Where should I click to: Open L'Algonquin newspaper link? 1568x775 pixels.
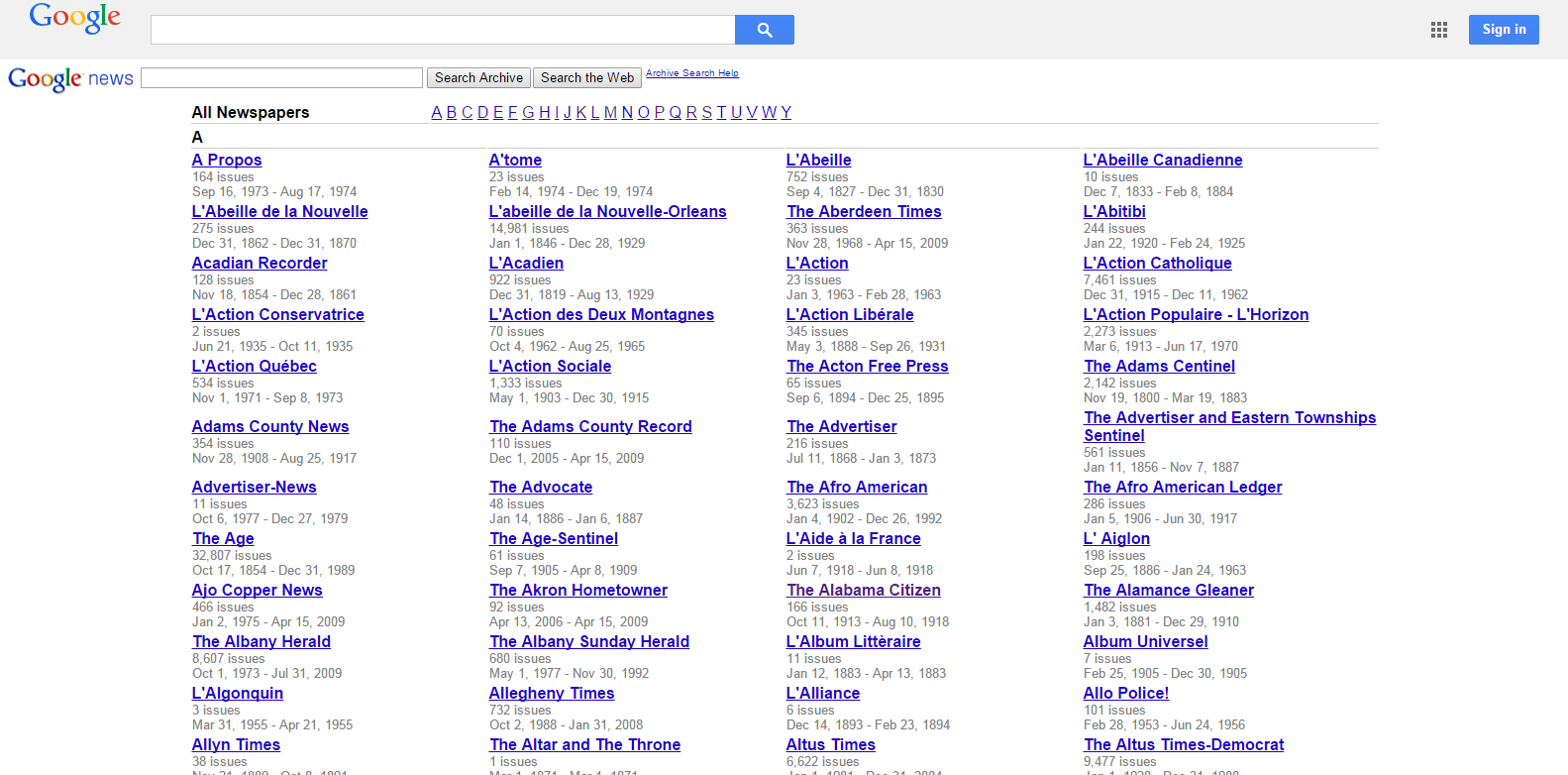pos(238,693)
